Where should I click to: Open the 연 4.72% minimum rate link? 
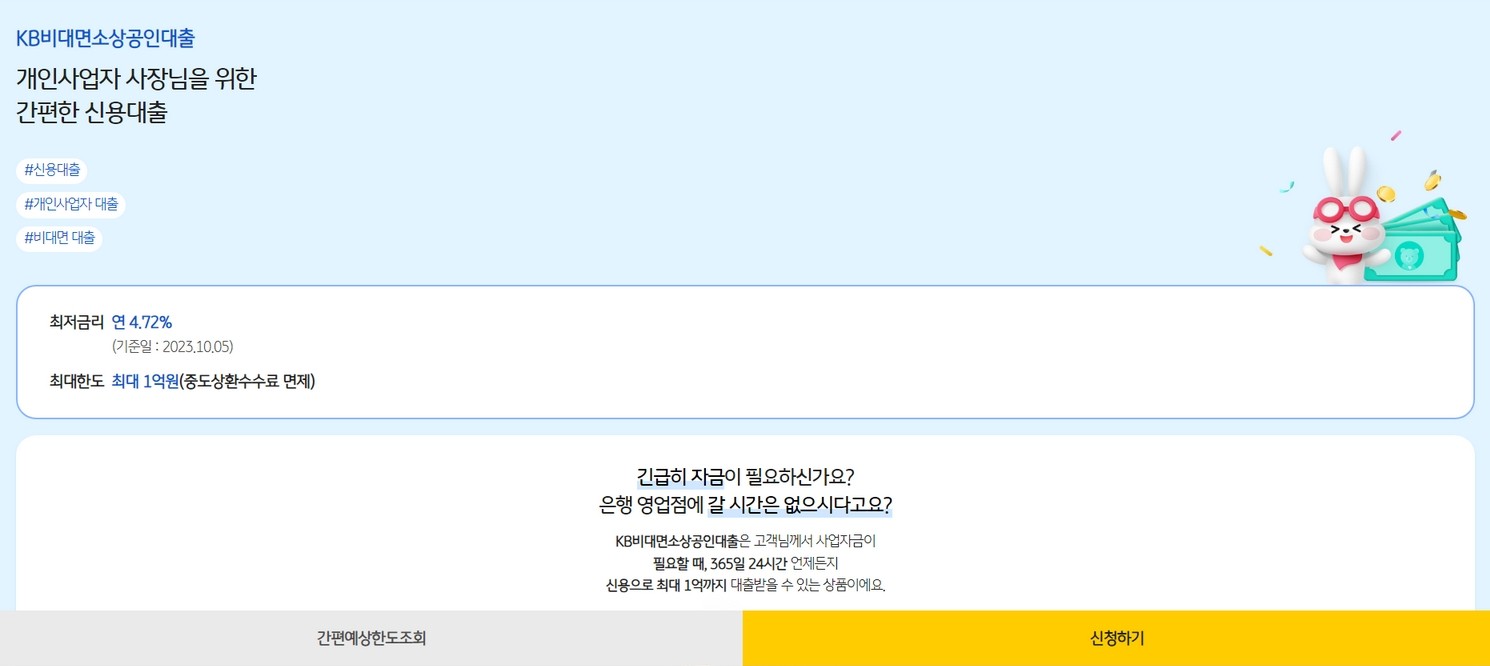coord(144,322)
